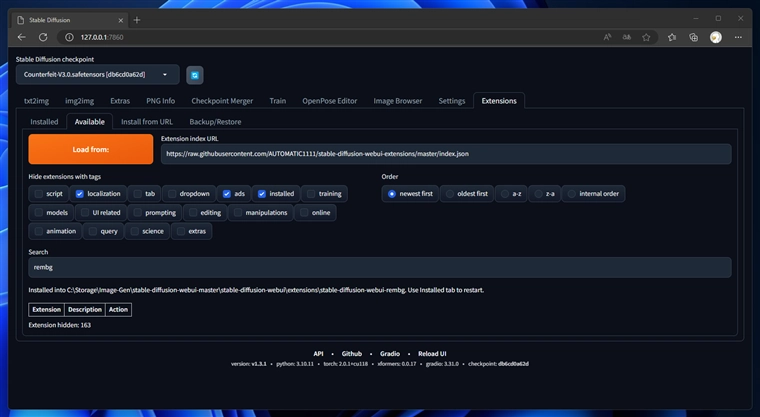The height and width of the screenshot is (417, 760).
Task: Toggle the online tag checkbox
Action: 304,212
